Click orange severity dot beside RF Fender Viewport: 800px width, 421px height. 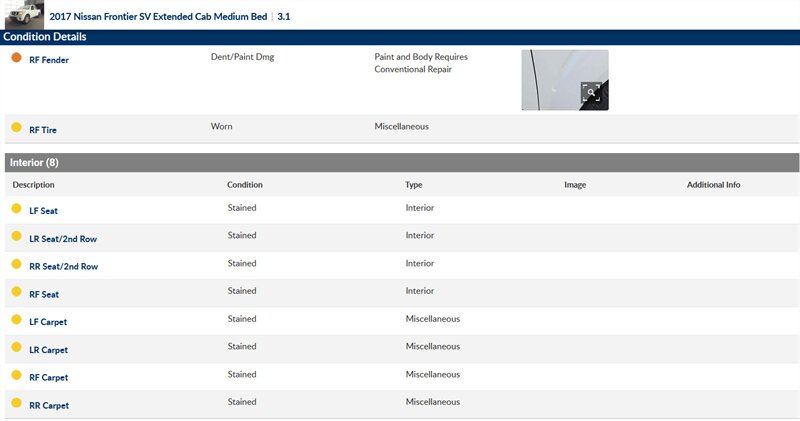[16, 58]
